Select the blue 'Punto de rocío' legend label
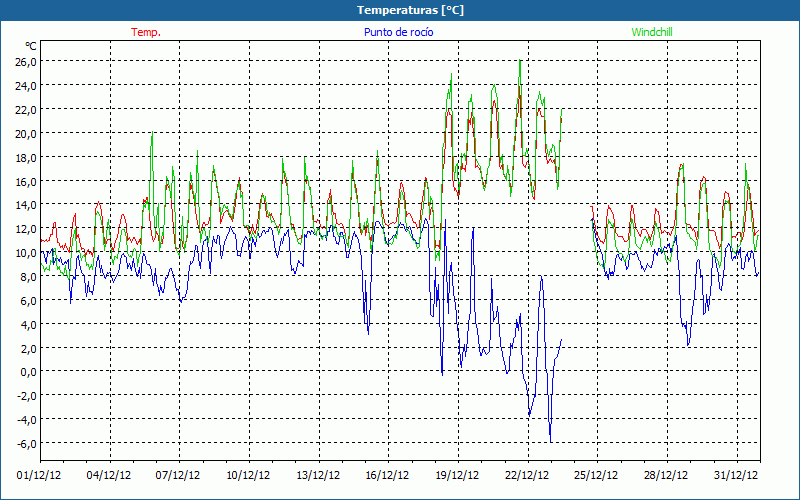 (x=398, y=32)
